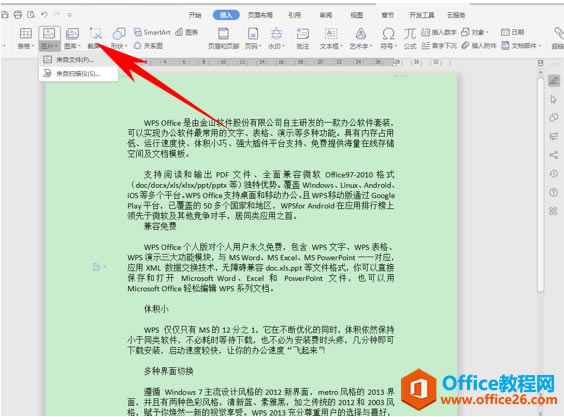The image size is (564, 417).
Task: Click the Undo arrow
Action: (x=44, y=15)
